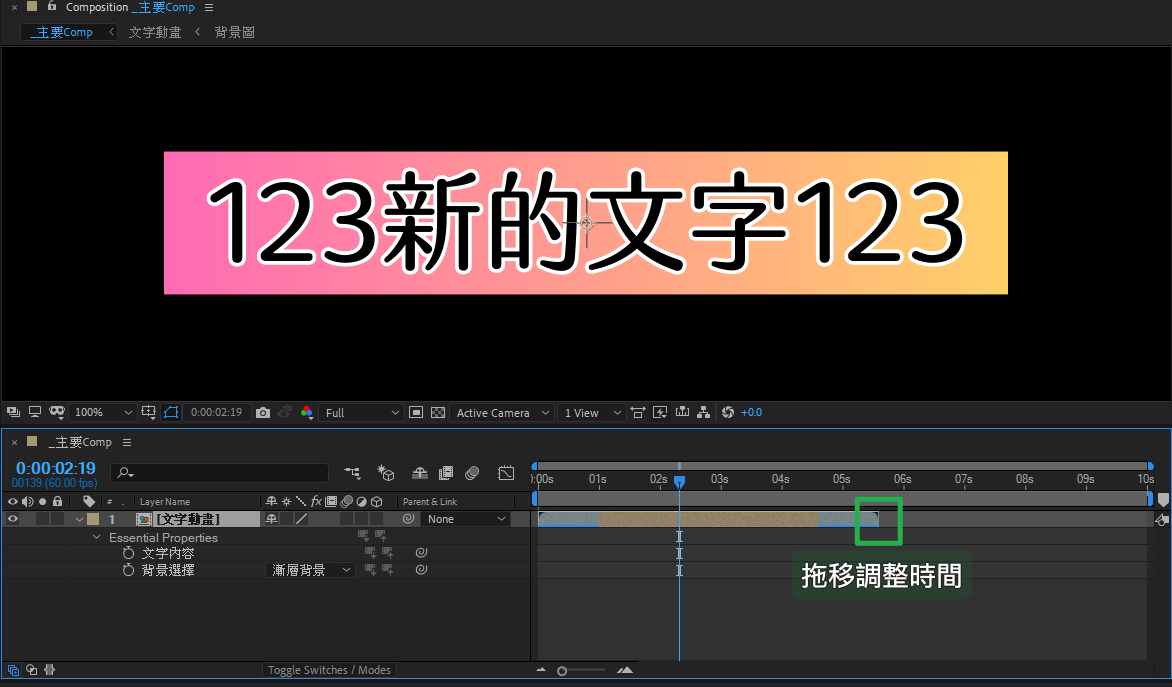Open the Graph Editor in the timeline

(x=507, y=473)
